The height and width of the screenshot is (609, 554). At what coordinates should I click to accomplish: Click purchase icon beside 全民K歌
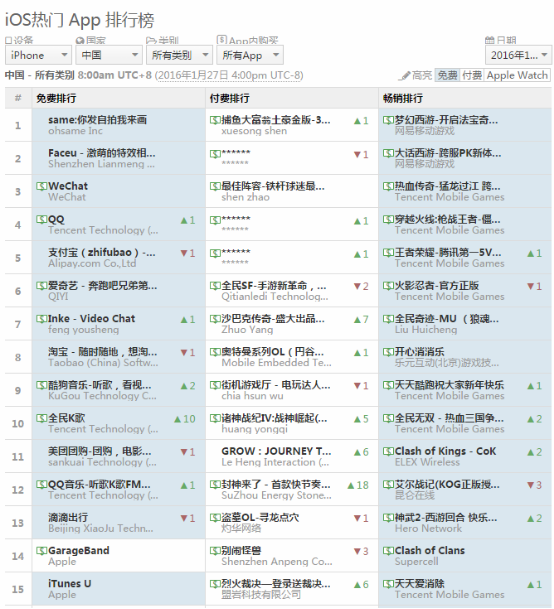click(41, 418)
